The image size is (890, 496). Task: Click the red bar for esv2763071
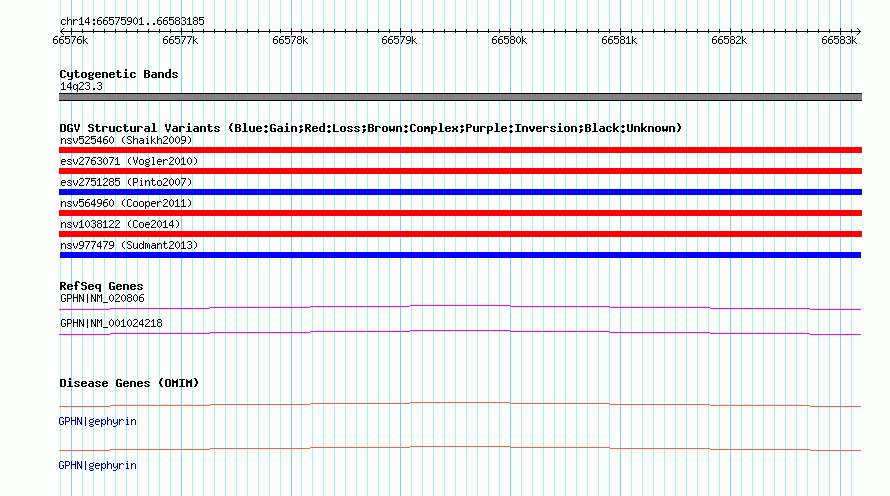[x=460, y=171]
